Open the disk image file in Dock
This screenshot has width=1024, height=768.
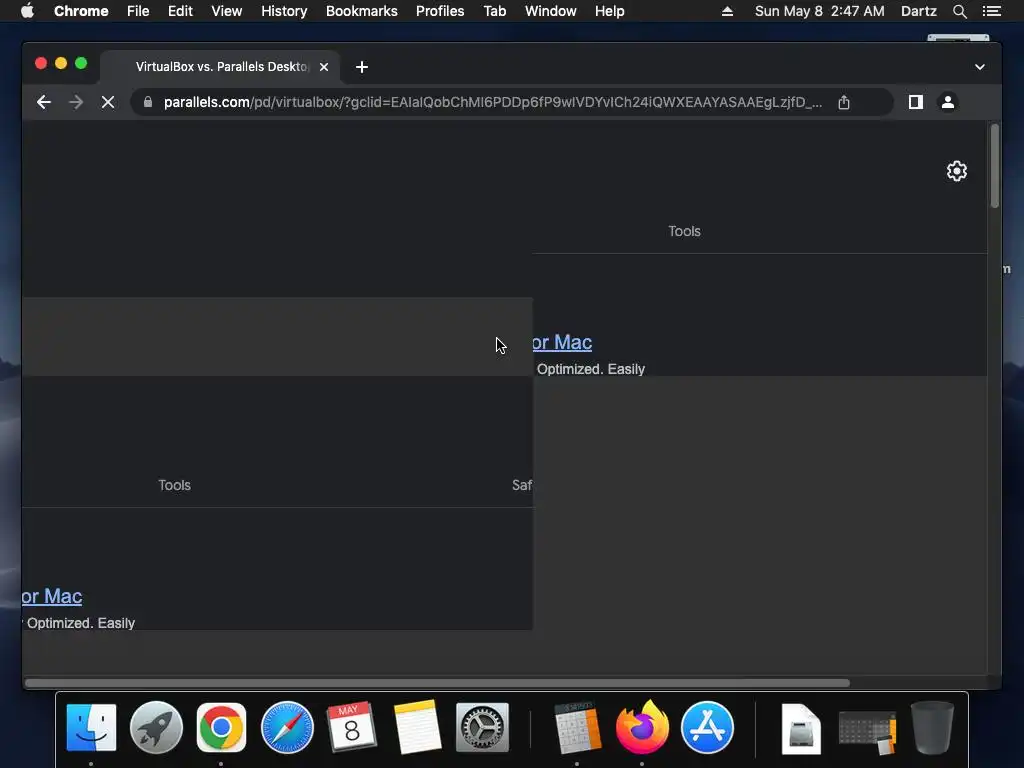pyautogui.click(x=801, y=728)
